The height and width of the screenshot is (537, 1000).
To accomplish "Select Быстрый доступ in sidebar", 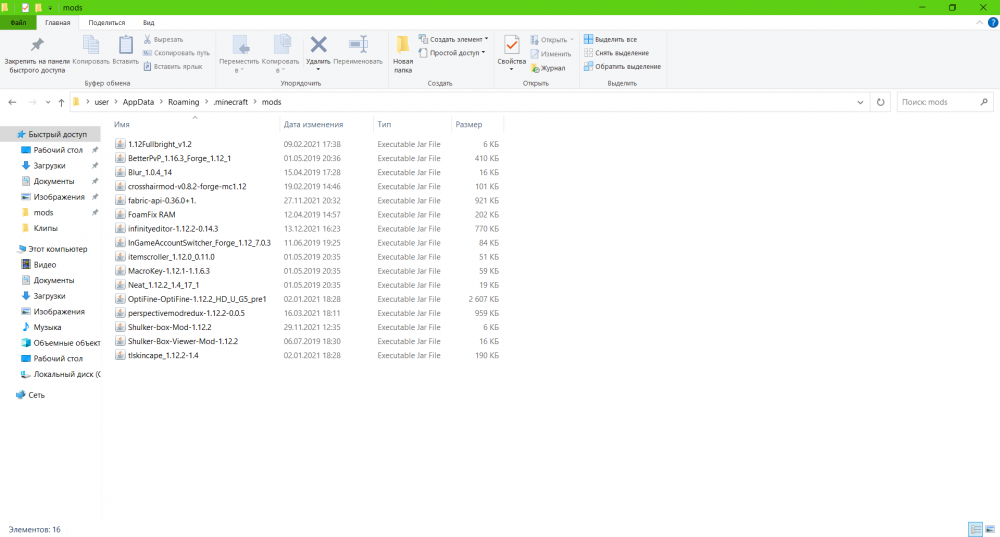I will [51, 135].
